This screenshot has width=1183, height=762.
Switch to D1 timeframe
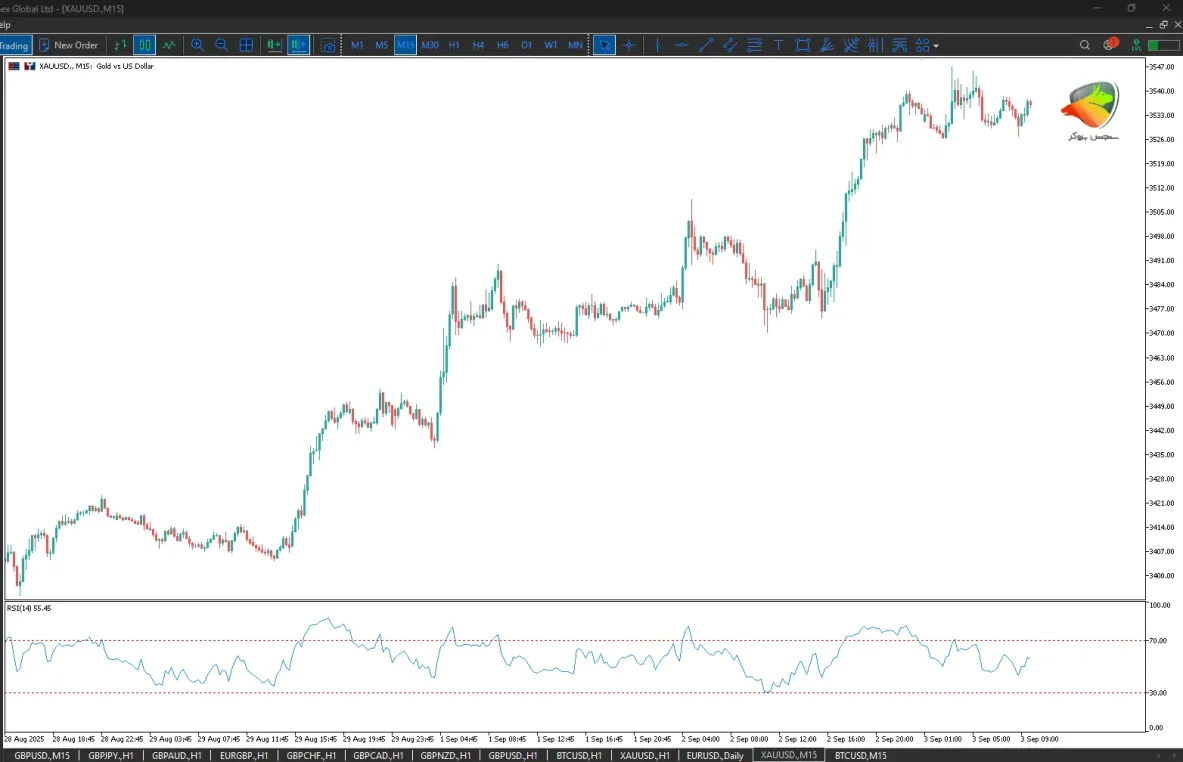pyautogui.click(x=527, y=45)
